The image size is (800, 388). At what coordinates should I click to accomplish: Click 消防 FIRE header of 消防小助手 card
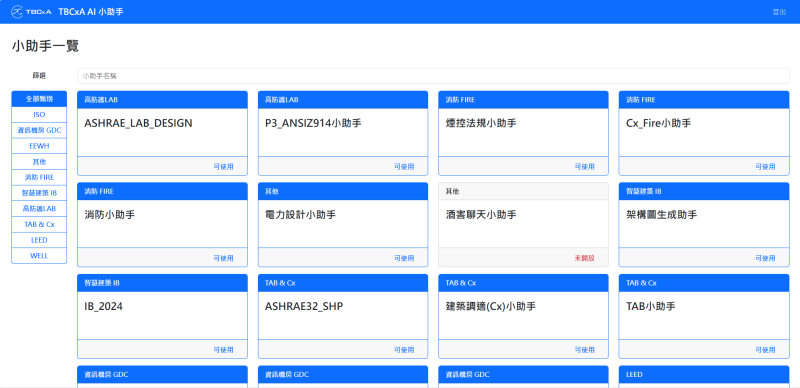point(162,191)
